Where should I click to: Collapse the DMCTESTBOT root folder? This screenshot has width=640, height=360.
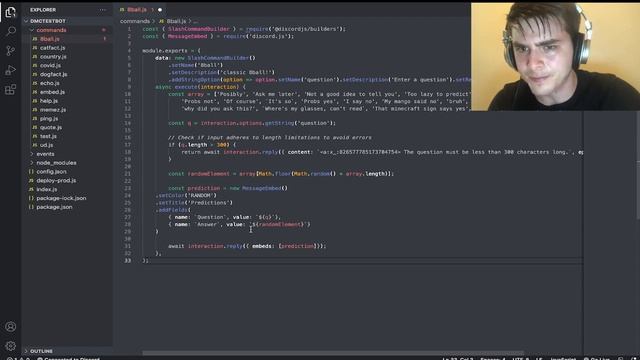67,21
